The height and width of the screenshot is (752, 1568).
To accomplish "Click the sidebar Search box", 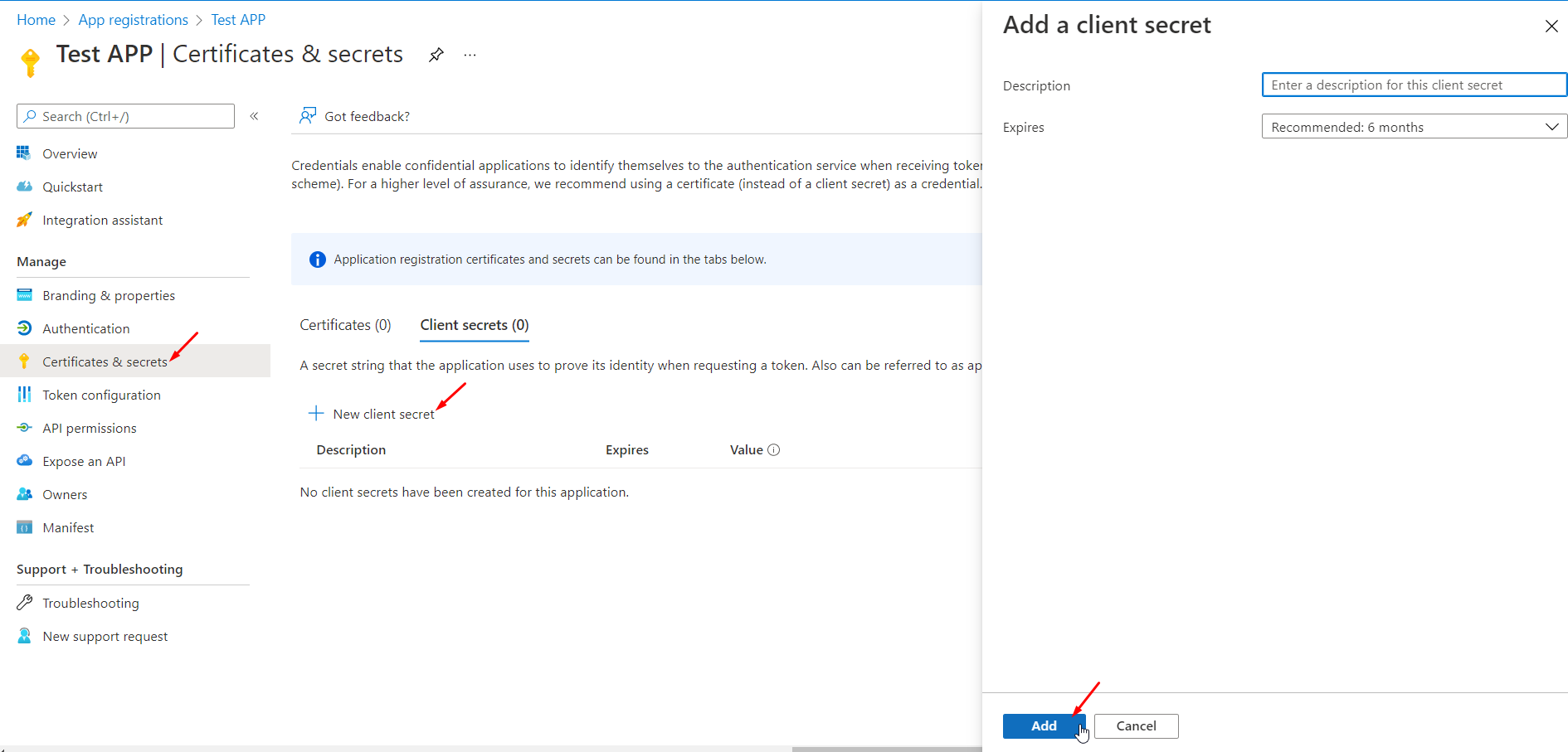I will pos(125,116).
